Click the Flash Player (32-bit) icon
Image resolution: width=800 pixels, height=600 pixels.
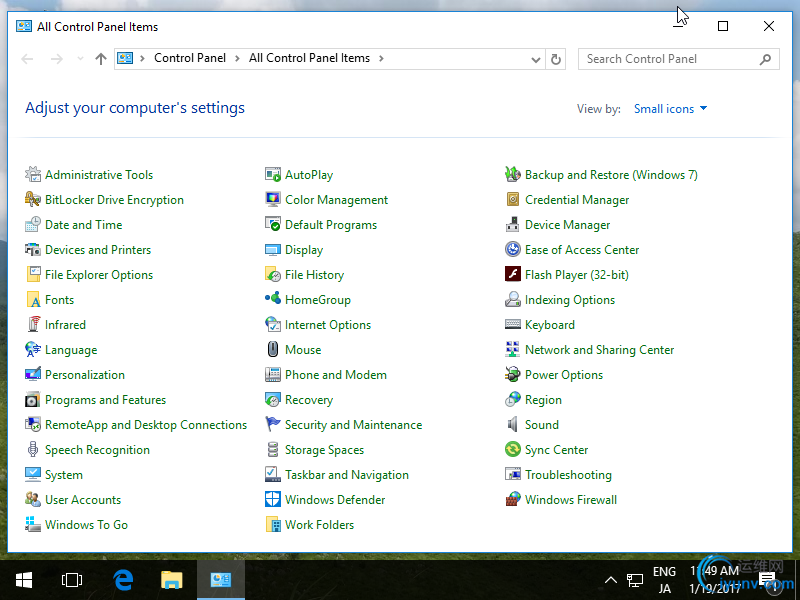pyautogui.click(x=513, y=274)
